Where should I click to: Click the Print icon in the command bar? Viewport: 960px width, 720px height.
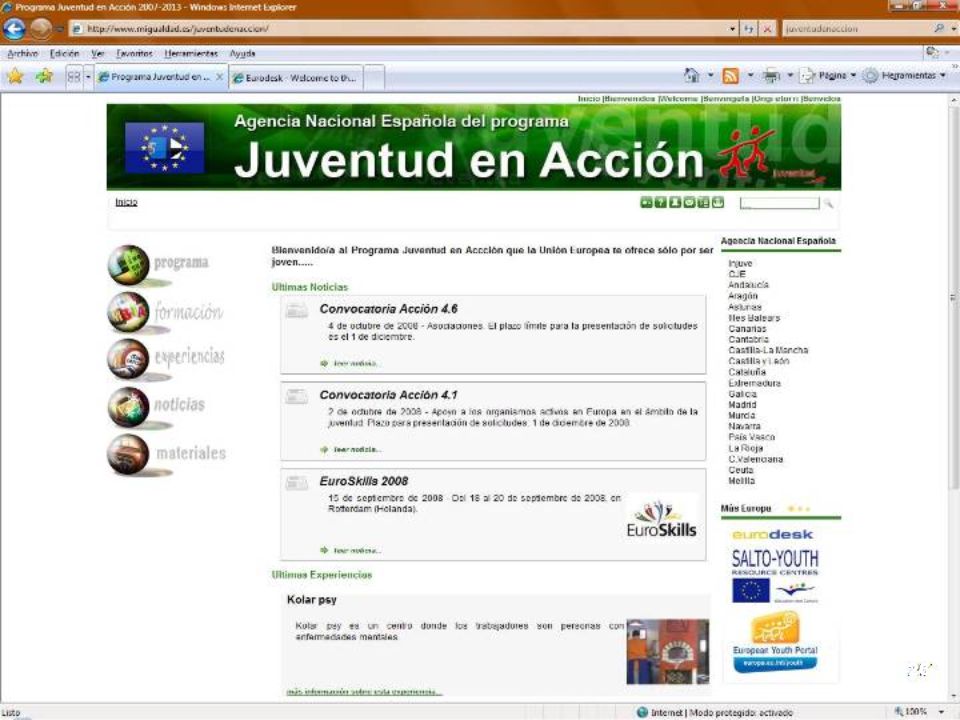coord(771,75)
